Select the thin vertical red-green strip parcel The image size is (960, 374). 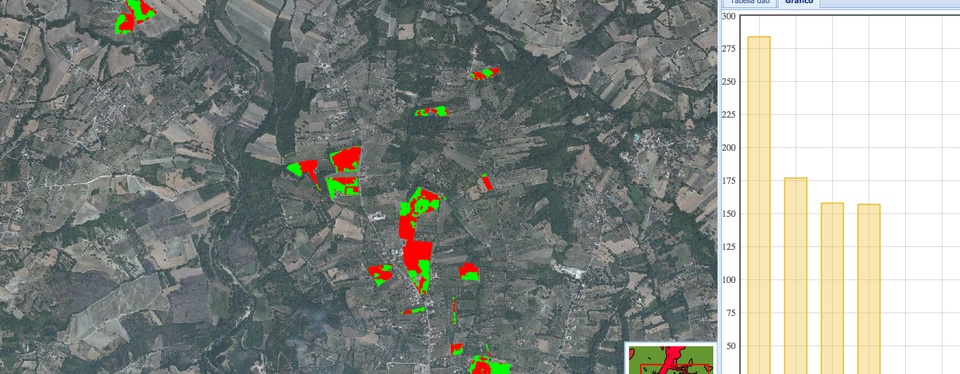click(454, 311)
